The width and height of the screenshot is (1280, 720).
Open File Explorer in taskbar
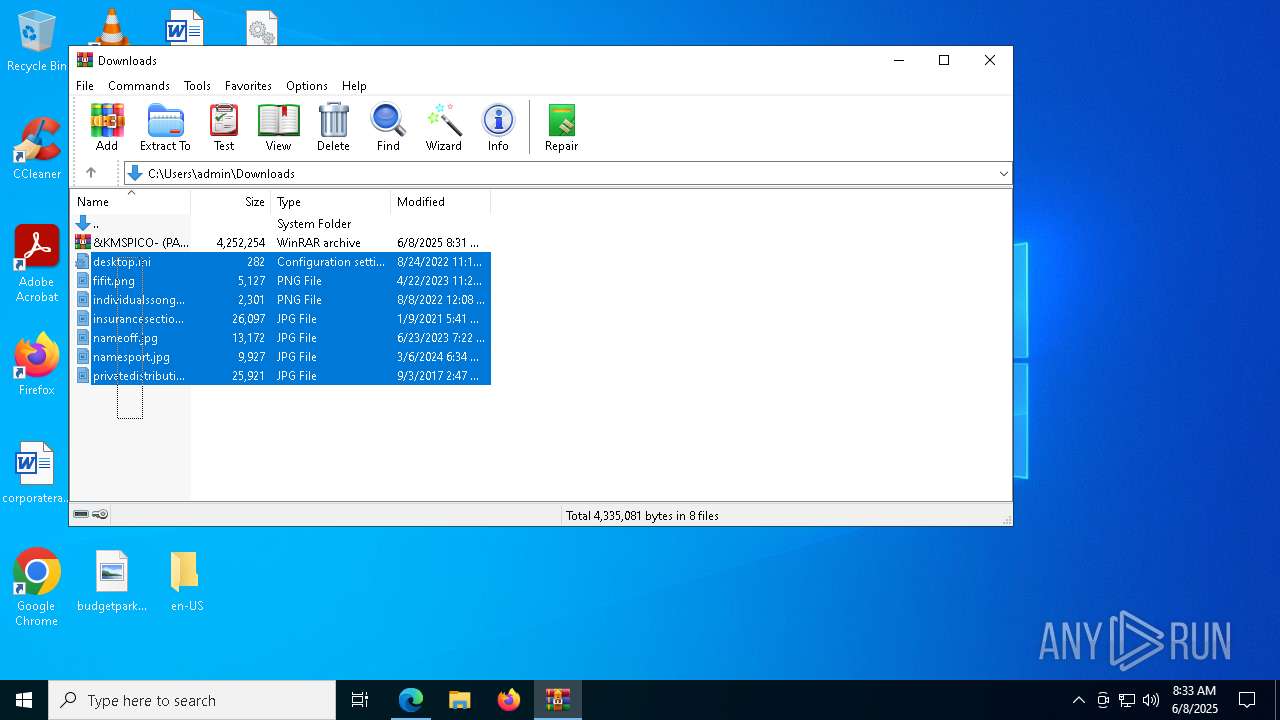(460, 700)
